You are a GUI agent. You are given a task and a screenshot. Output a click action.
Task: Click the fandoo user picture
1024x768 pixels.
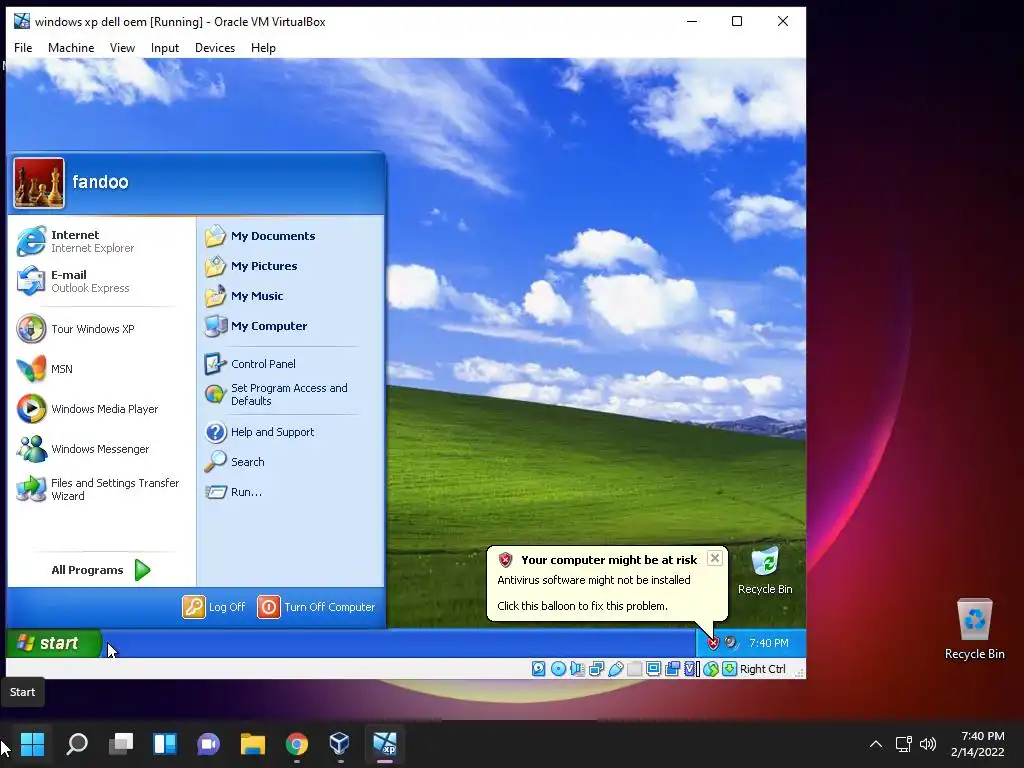39,182
